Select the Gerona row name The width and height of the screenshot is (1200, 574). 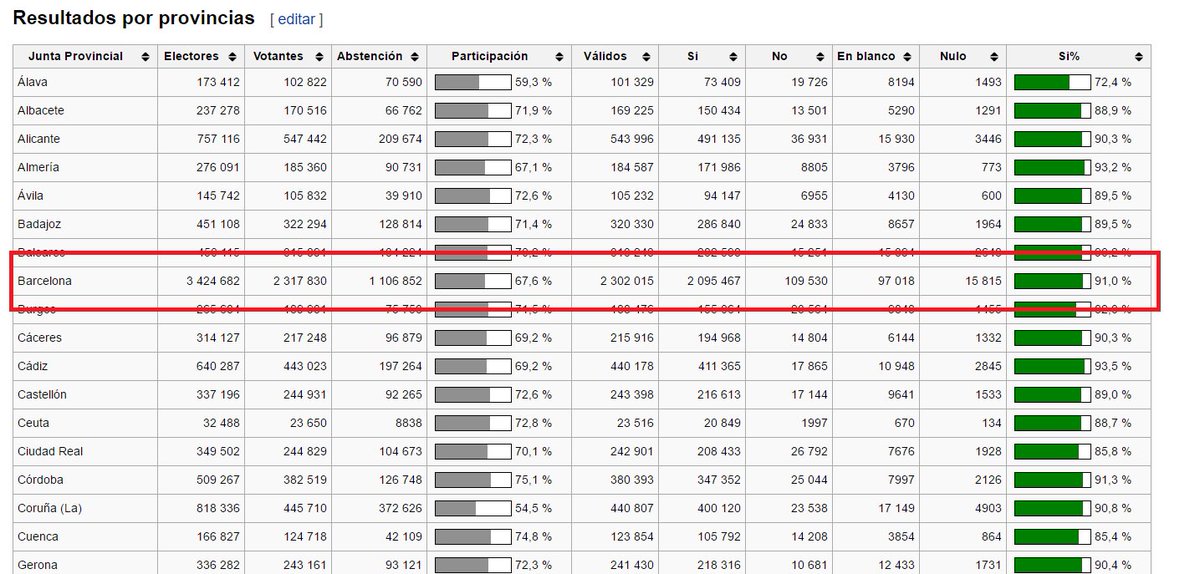(38, 565)
